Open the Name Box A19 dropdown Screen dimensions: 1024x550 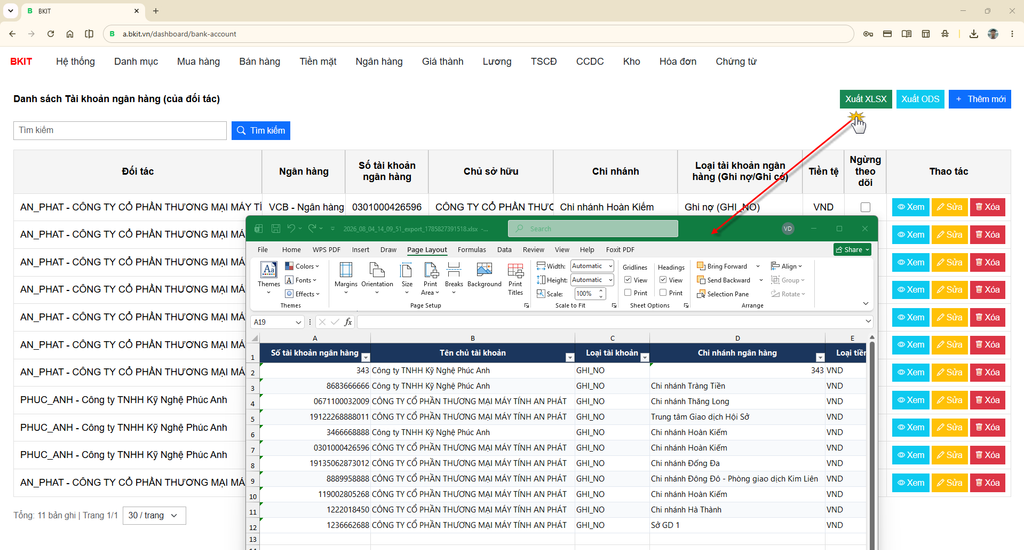click(x=298, y=322)
